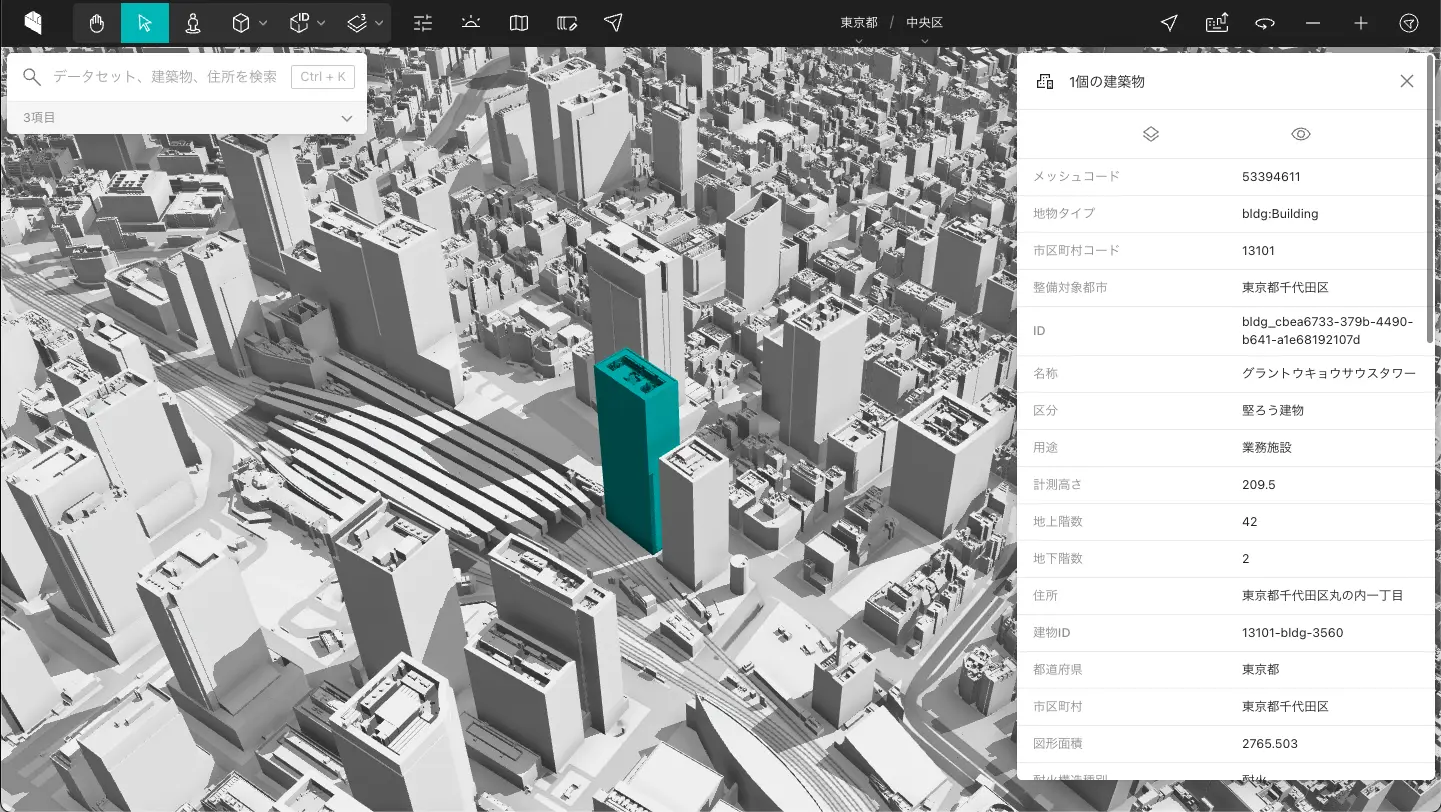Click the map-with-pencil edit icon
The height and width of the screenshot is (812, 1441).
coord(567,23)
